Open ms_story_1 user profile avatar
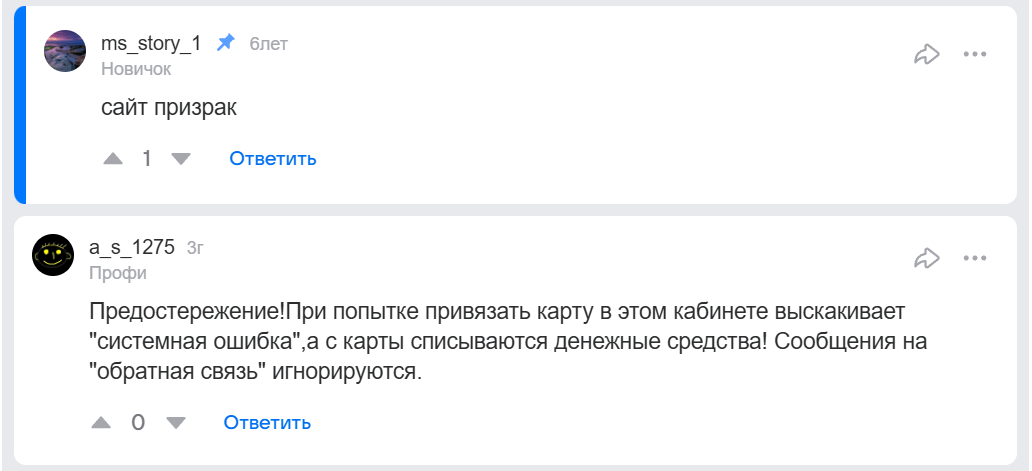 tap(65, 51)
